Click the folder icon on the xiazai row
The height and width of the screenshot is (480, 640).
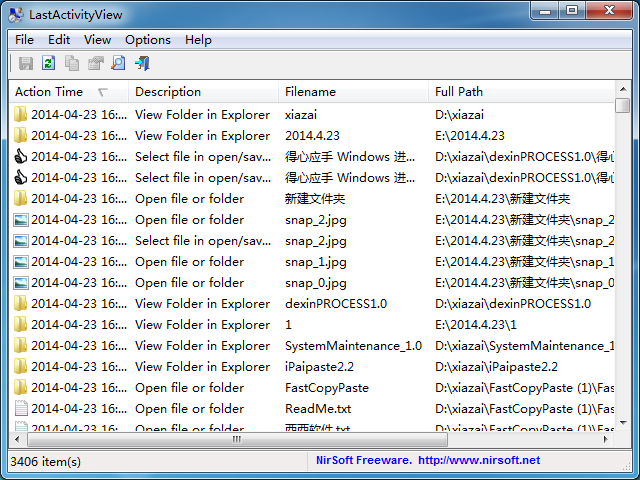click(x=20, y=115)
